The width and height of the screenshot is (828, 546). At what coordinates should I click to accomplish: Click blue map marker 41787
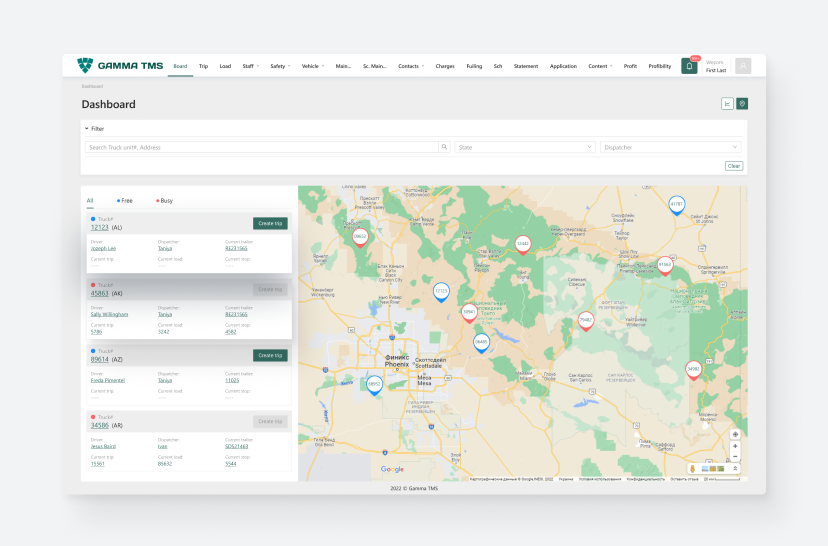(676, 204)
